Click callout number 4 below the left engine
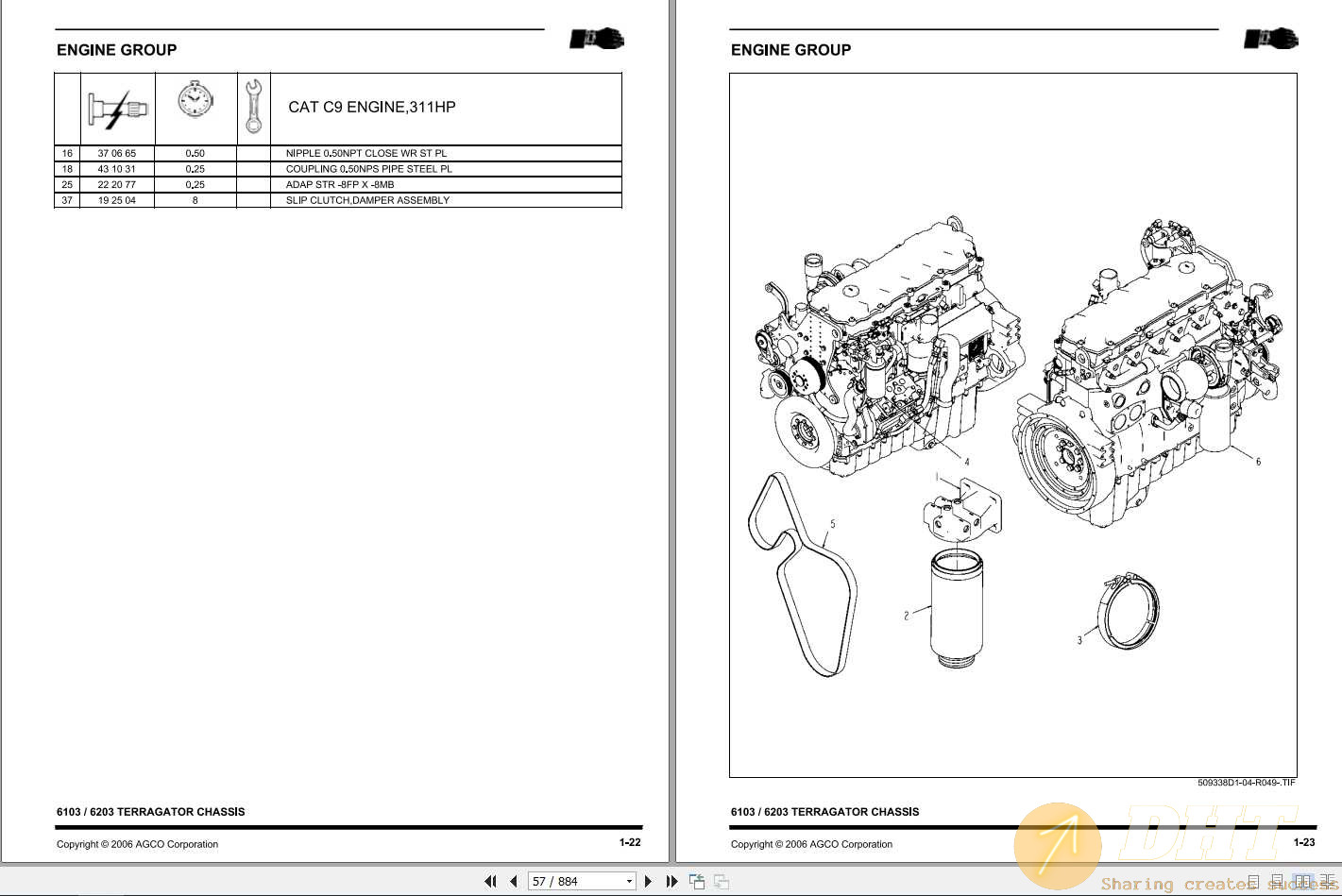Image resolution: width=1342 pixels, height=896 pixels. (967, 462)
